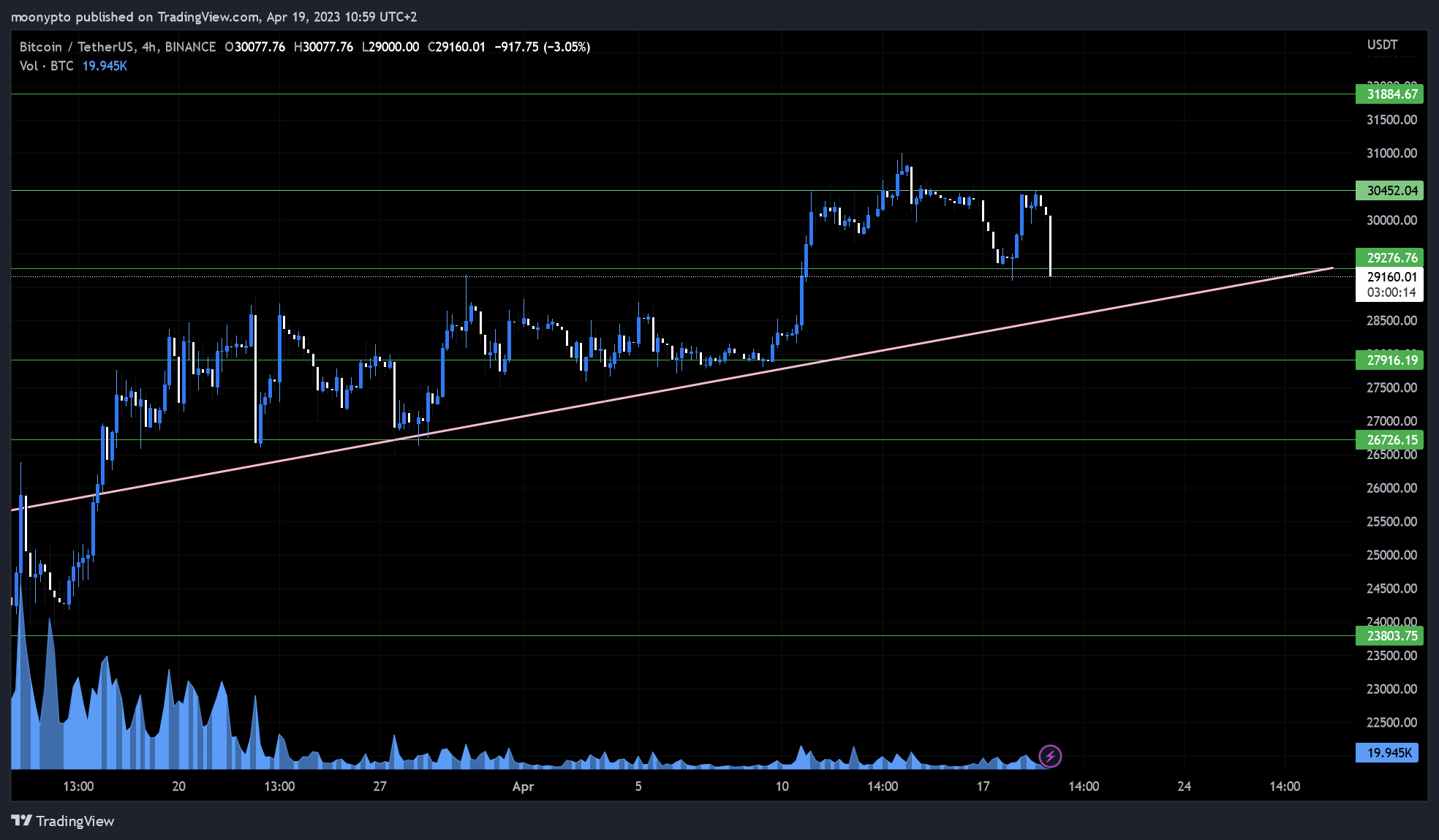Click the 23803.75 green price label

1389,635
